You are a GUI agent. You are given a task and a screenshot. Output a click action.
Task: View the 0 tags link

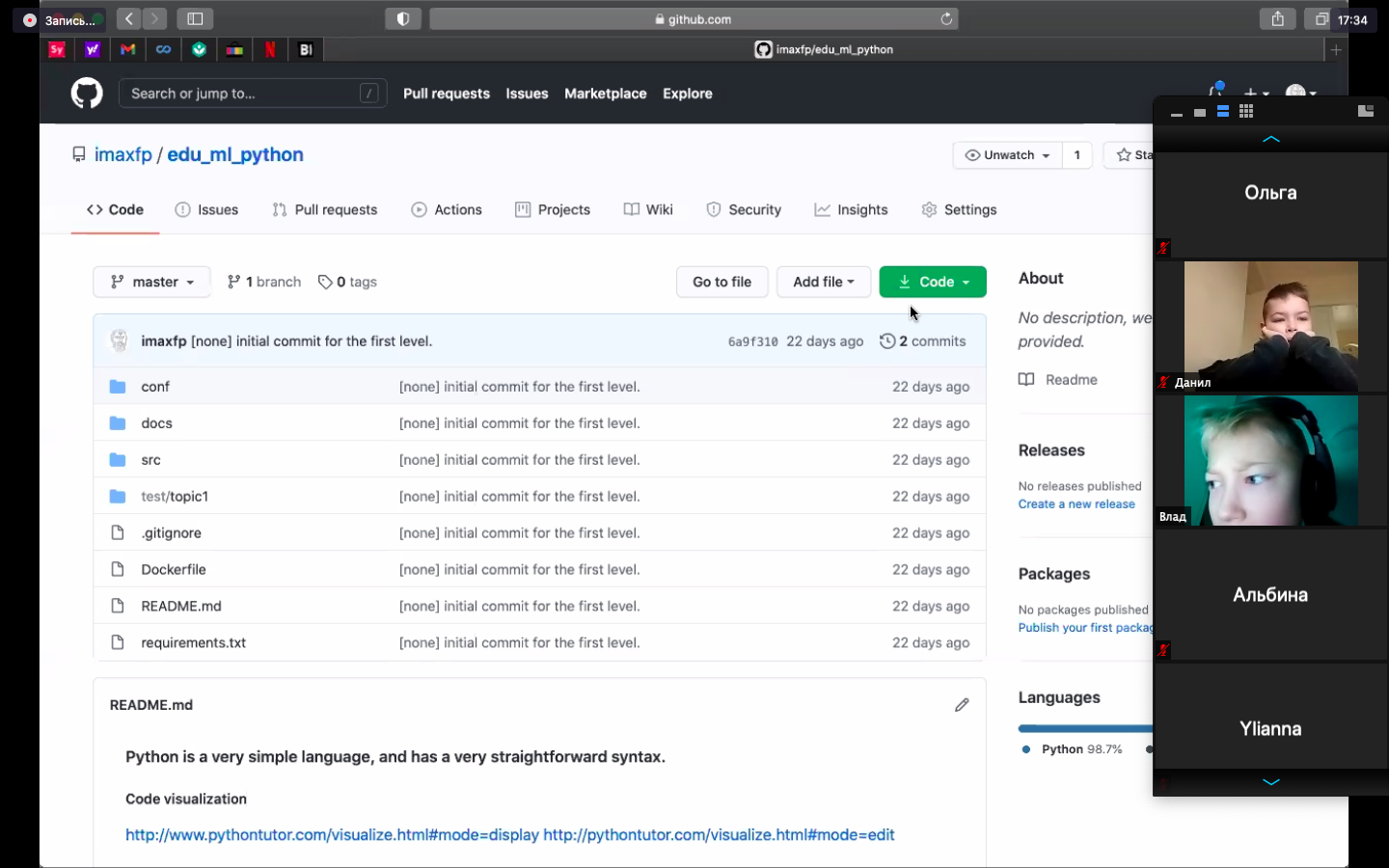click(x=347, y=282)
